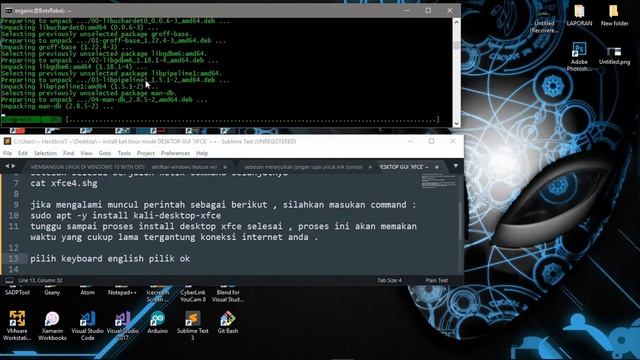Open the Tab Size: 4 selector

(389, 280)
